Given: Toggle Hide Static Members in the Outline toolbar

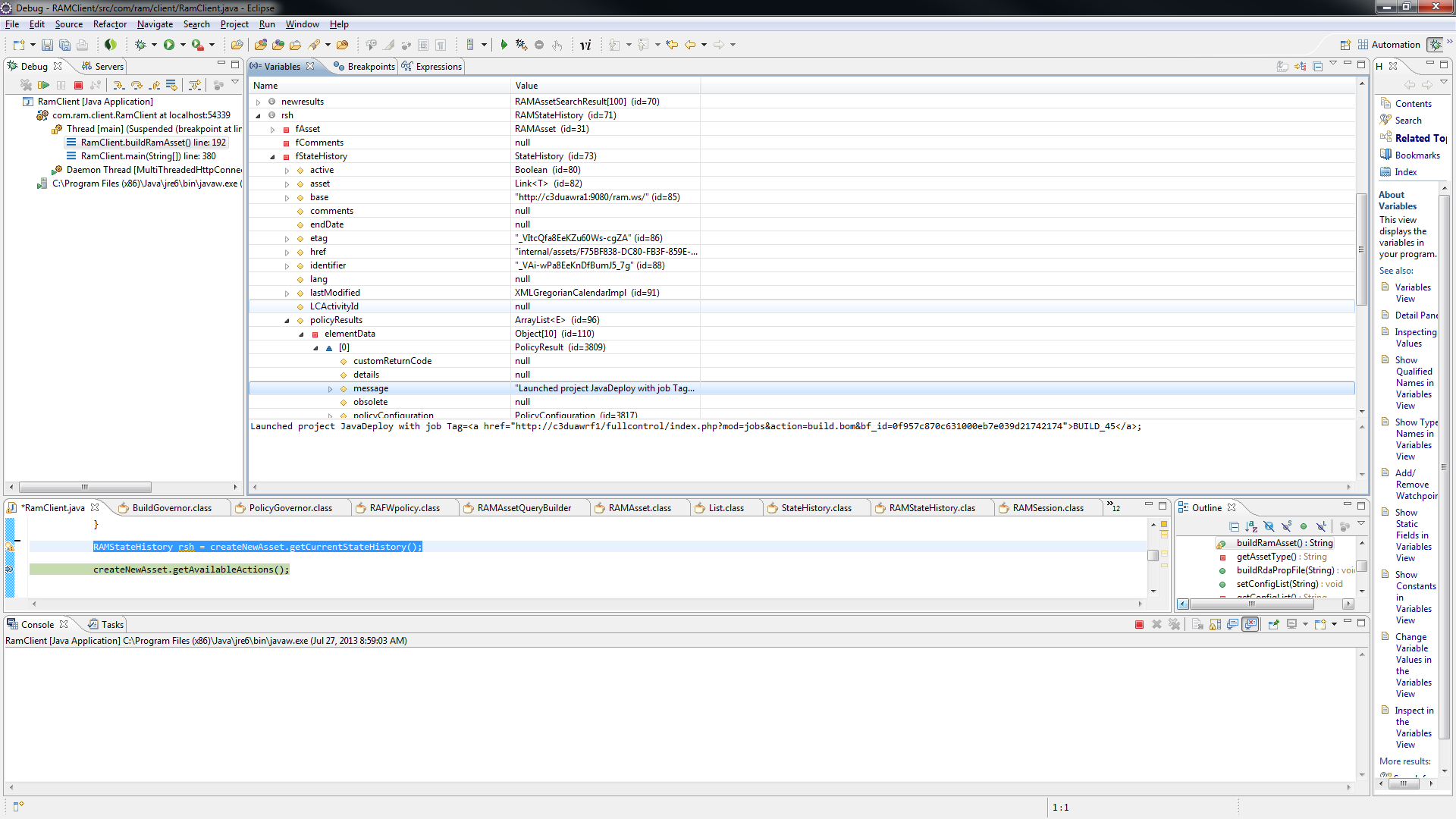Looking at the screenshot, I should (x=1286, y=527).
